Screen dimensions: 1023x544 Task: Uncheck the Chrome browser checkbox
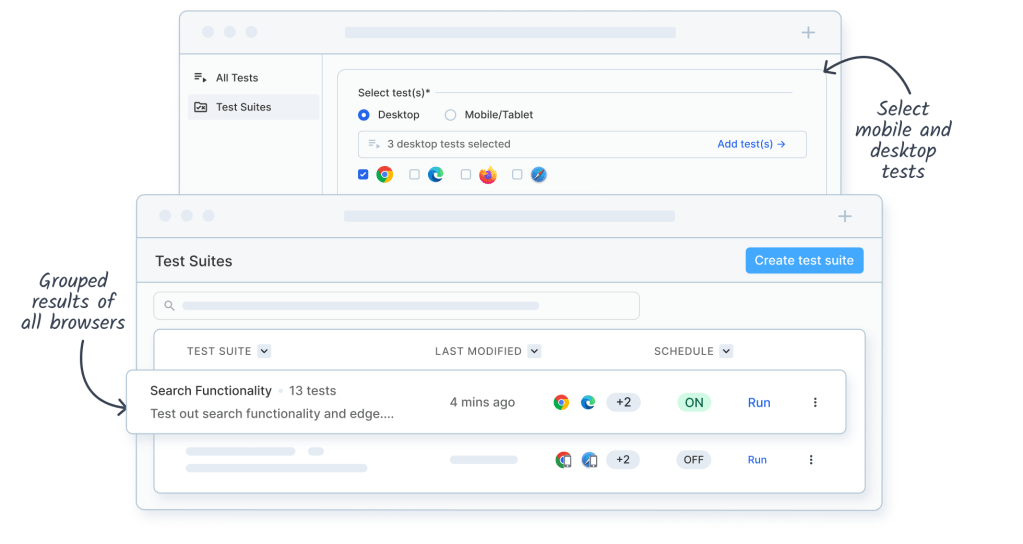pyautogui.click(x=363, y=175)
